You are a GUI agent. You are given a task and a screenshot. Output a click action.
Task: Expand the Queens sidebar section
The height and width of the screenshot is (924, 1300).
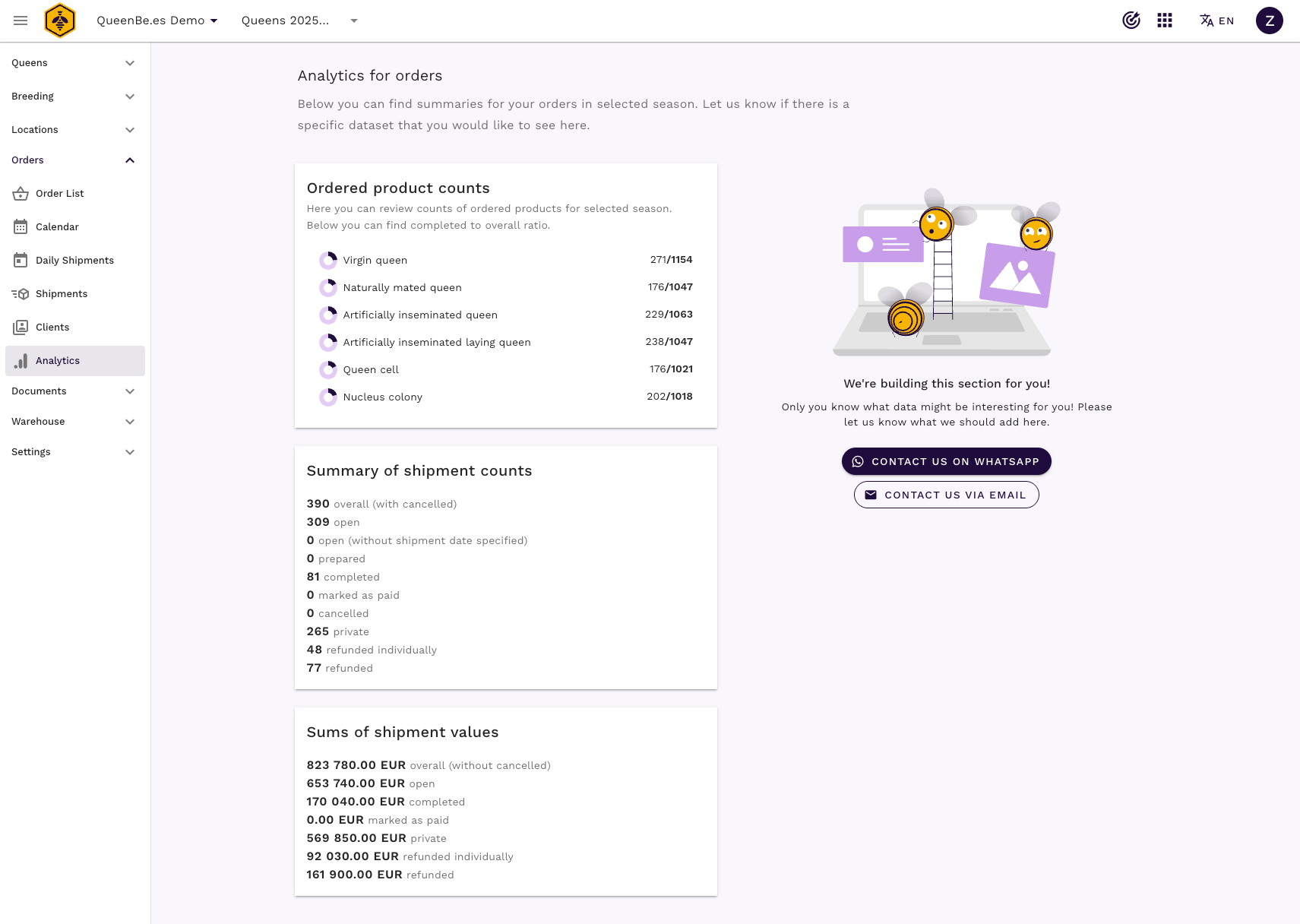[73, 63]
